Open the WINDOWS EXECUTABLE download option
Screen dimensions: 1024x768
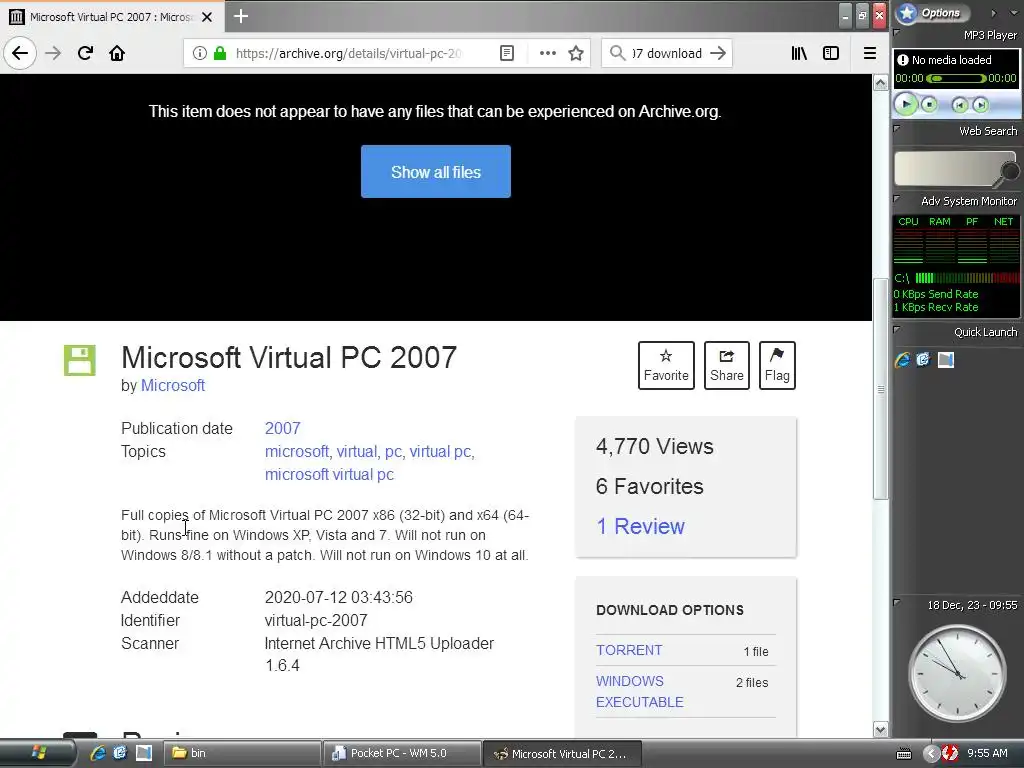pyautogui.click(x=639, y=692)
